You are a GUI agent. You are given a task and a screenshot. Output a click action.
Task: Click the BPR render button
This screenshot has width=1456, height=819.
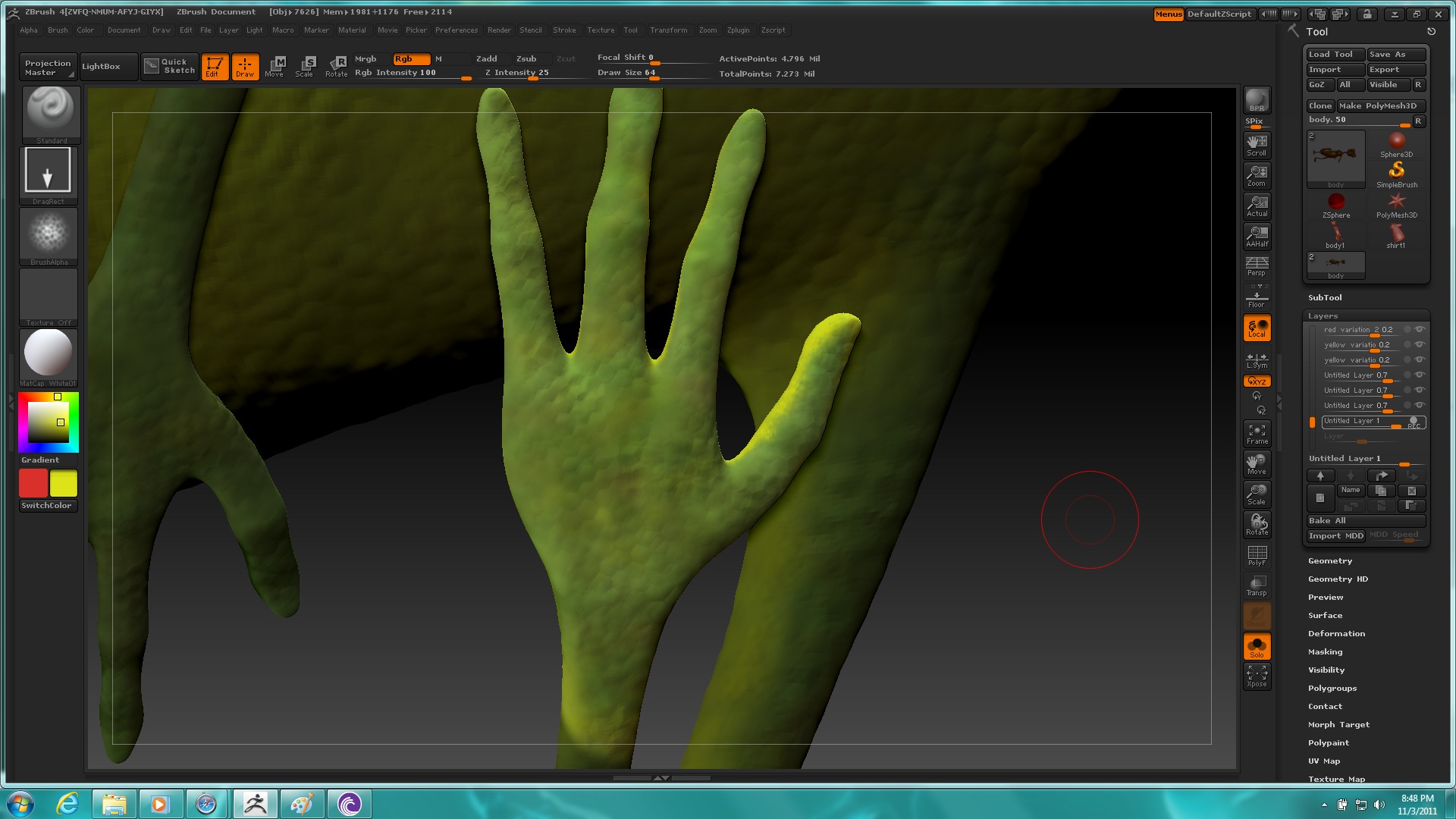1257,101
